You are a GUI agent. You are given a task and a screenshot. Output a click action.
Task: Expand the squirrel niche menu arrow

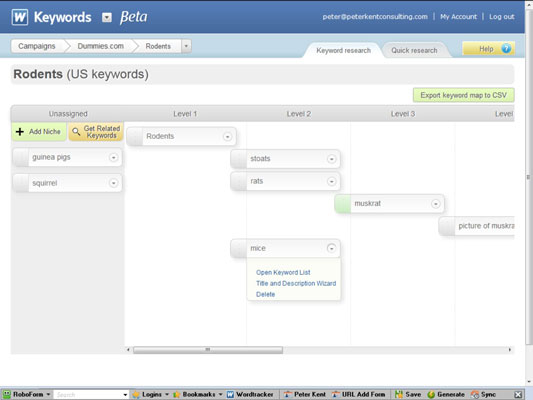[x=114, y=183]
